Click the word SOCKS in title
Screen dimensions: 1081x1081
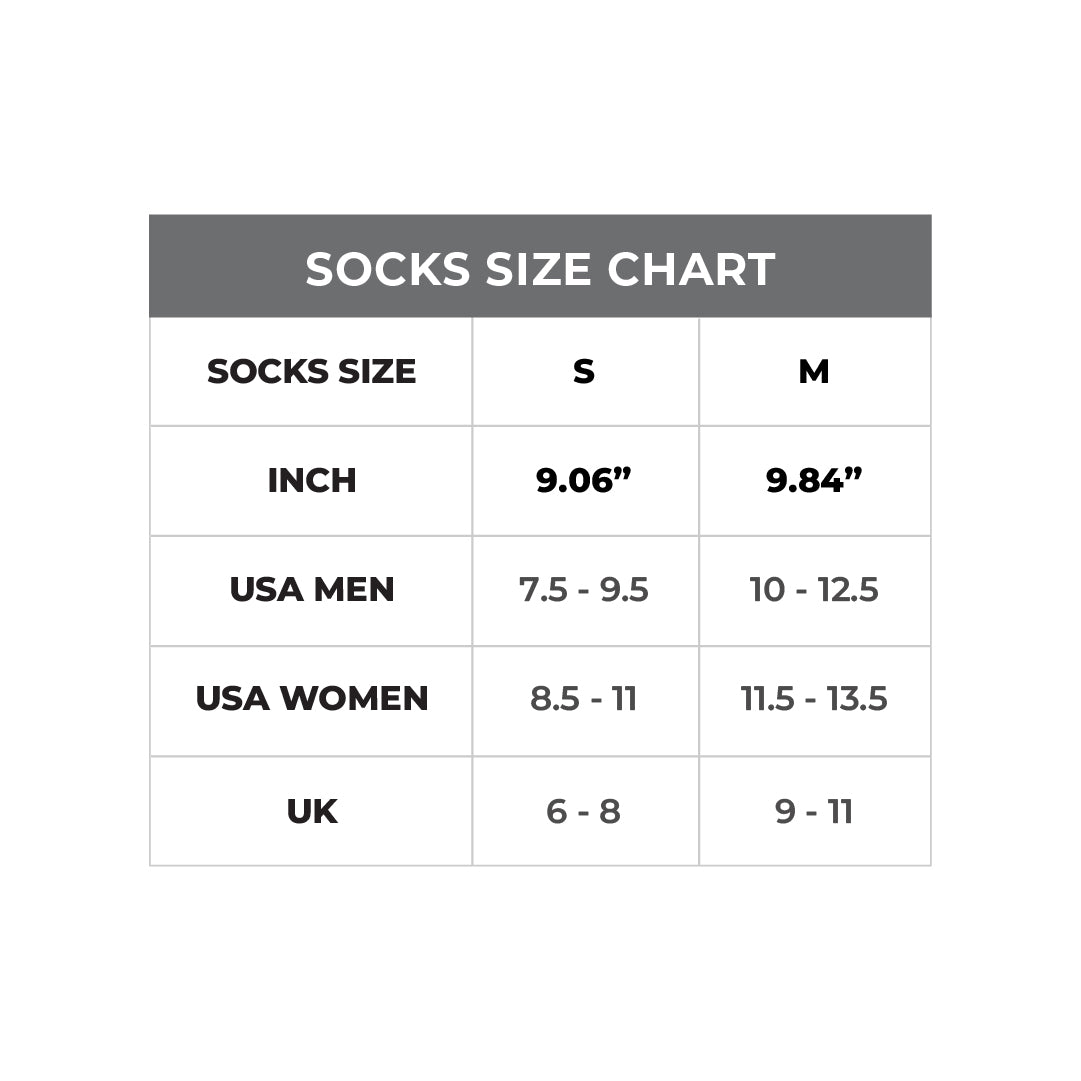coord(387,270)
